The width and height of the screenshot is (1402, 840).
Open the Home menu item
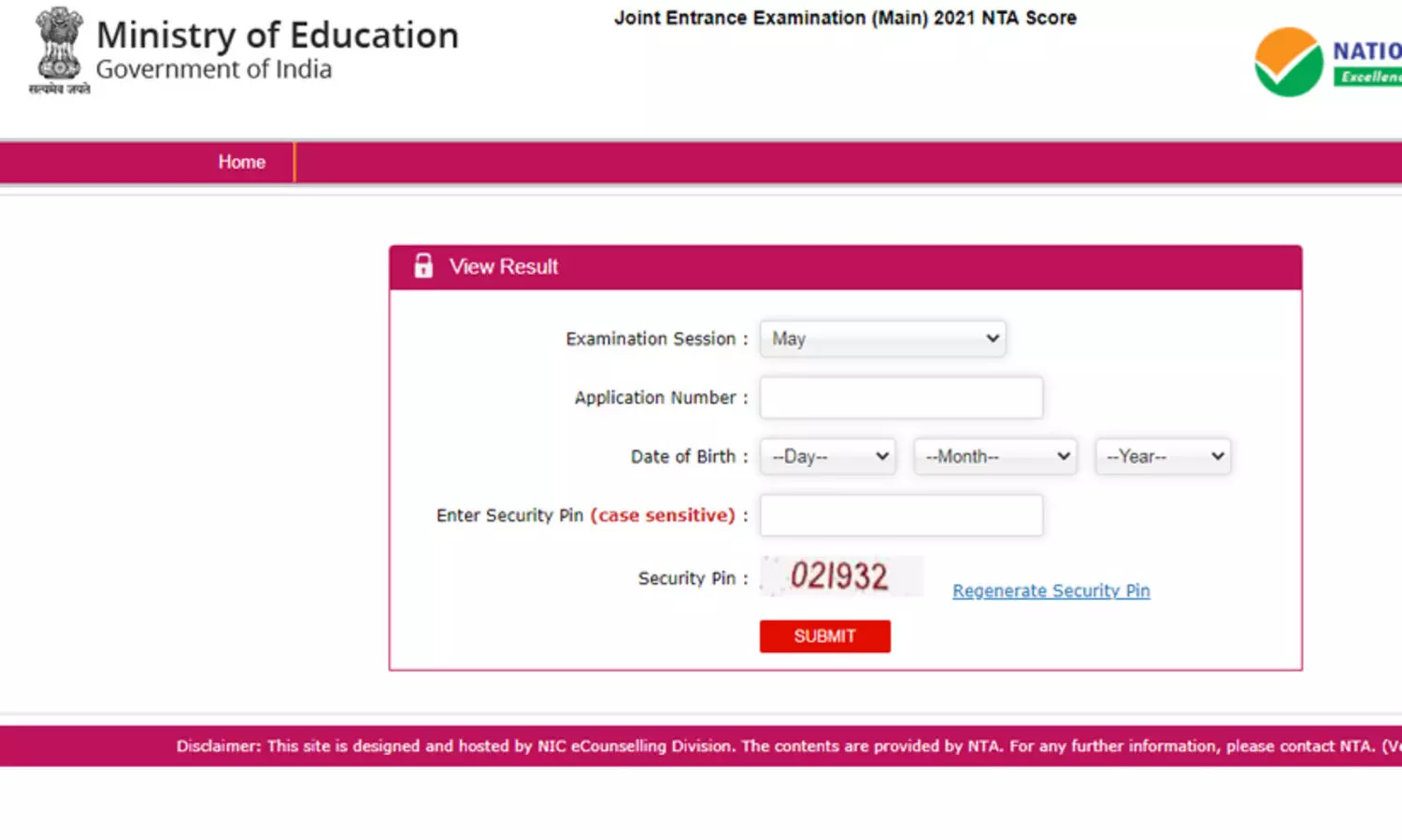click(x=241, y=163)
